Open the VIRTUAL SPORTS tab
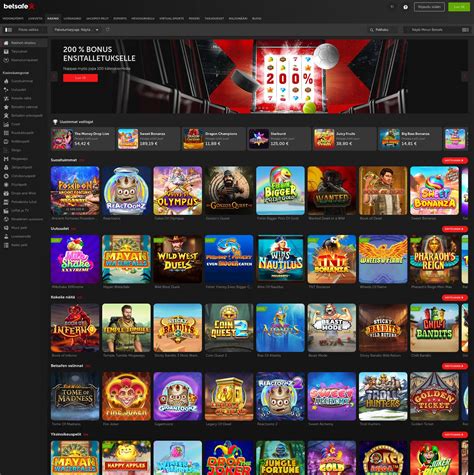Viewport: 474px width, 475px height. click(171, 19)
